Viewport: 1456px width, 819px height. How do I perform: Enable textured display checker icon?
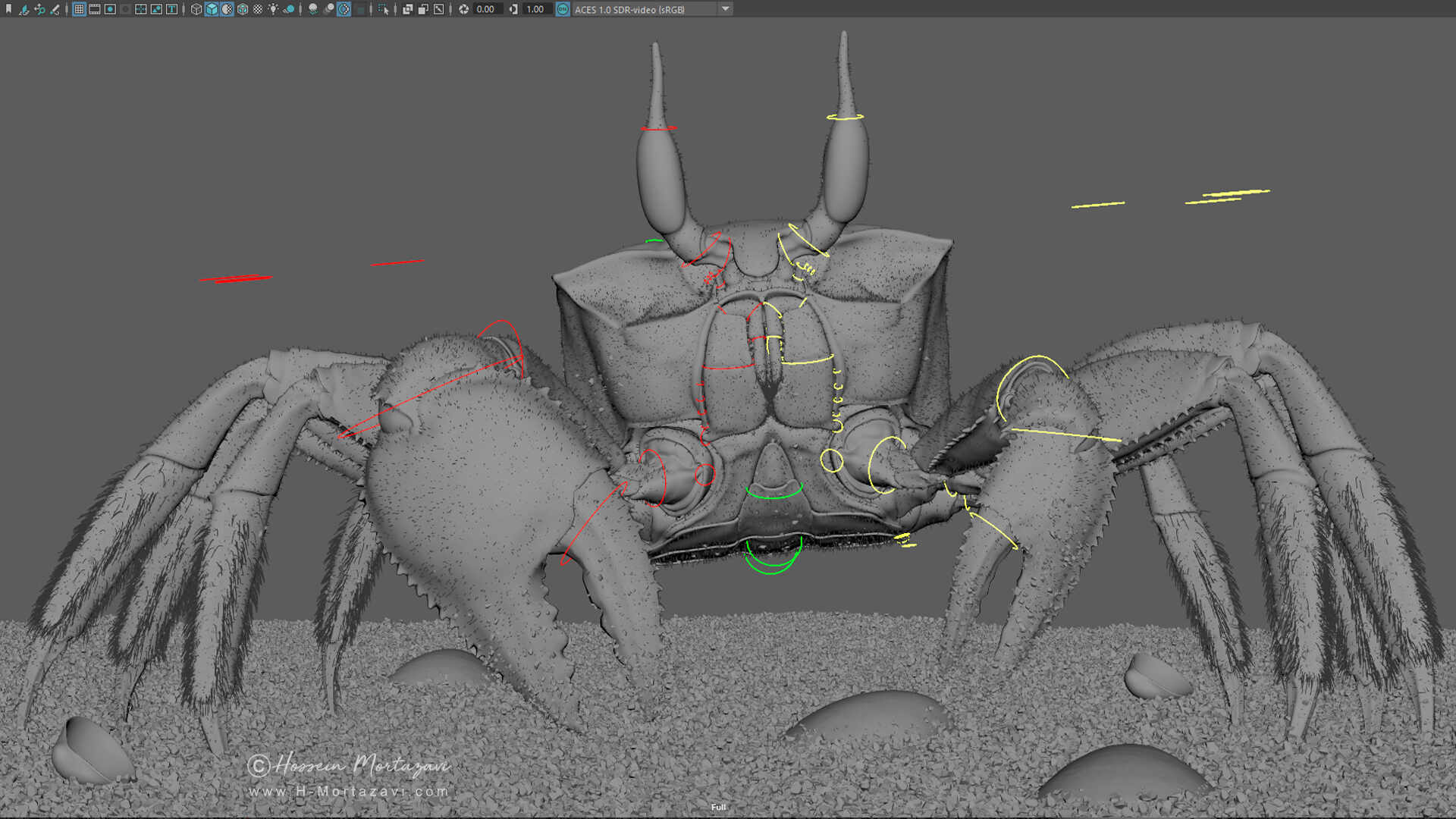coord(258,9)
